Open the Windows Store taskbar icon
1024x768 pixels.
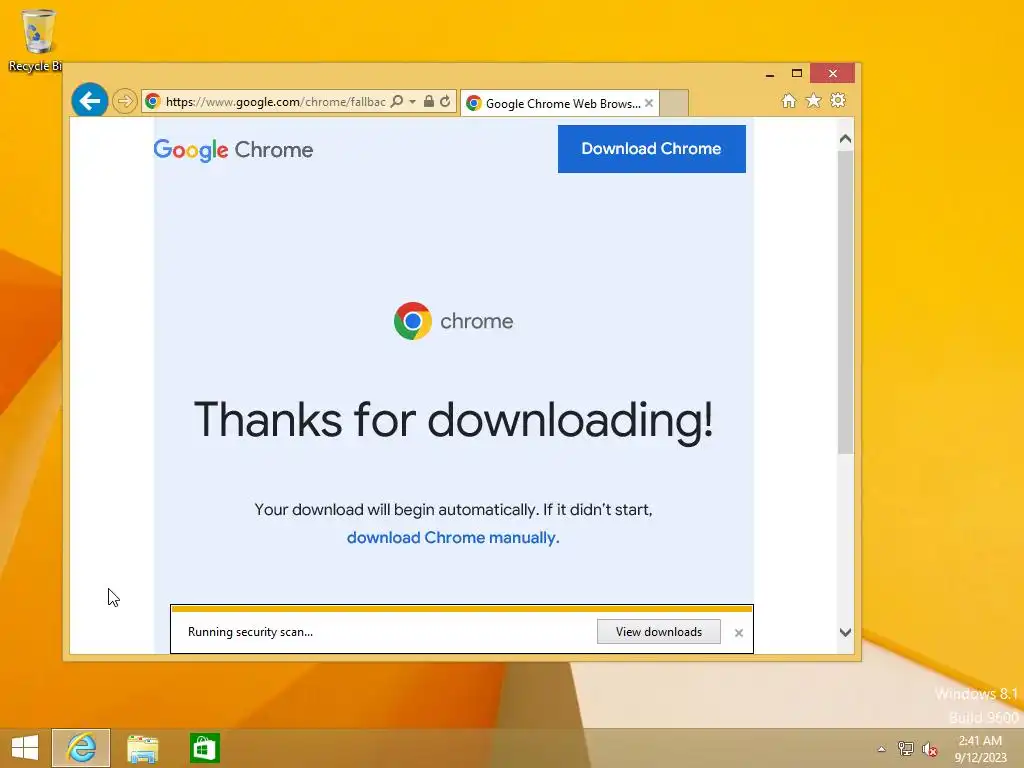204,748
